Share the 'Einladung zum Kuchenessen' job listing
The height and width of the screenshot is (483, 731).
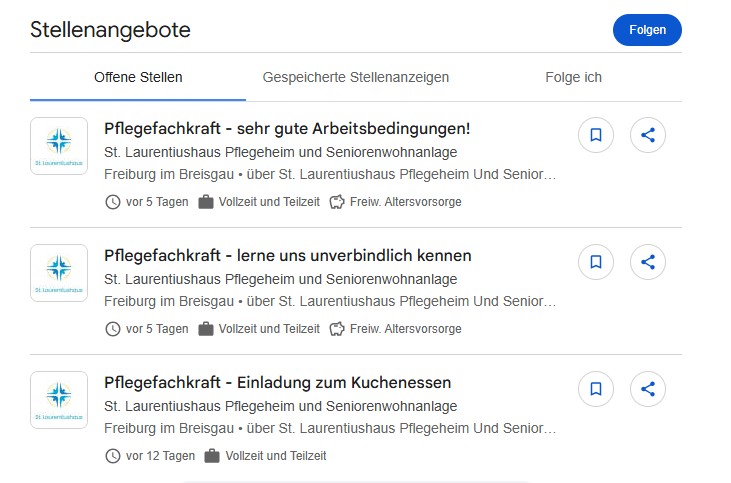tap(648, 390)
